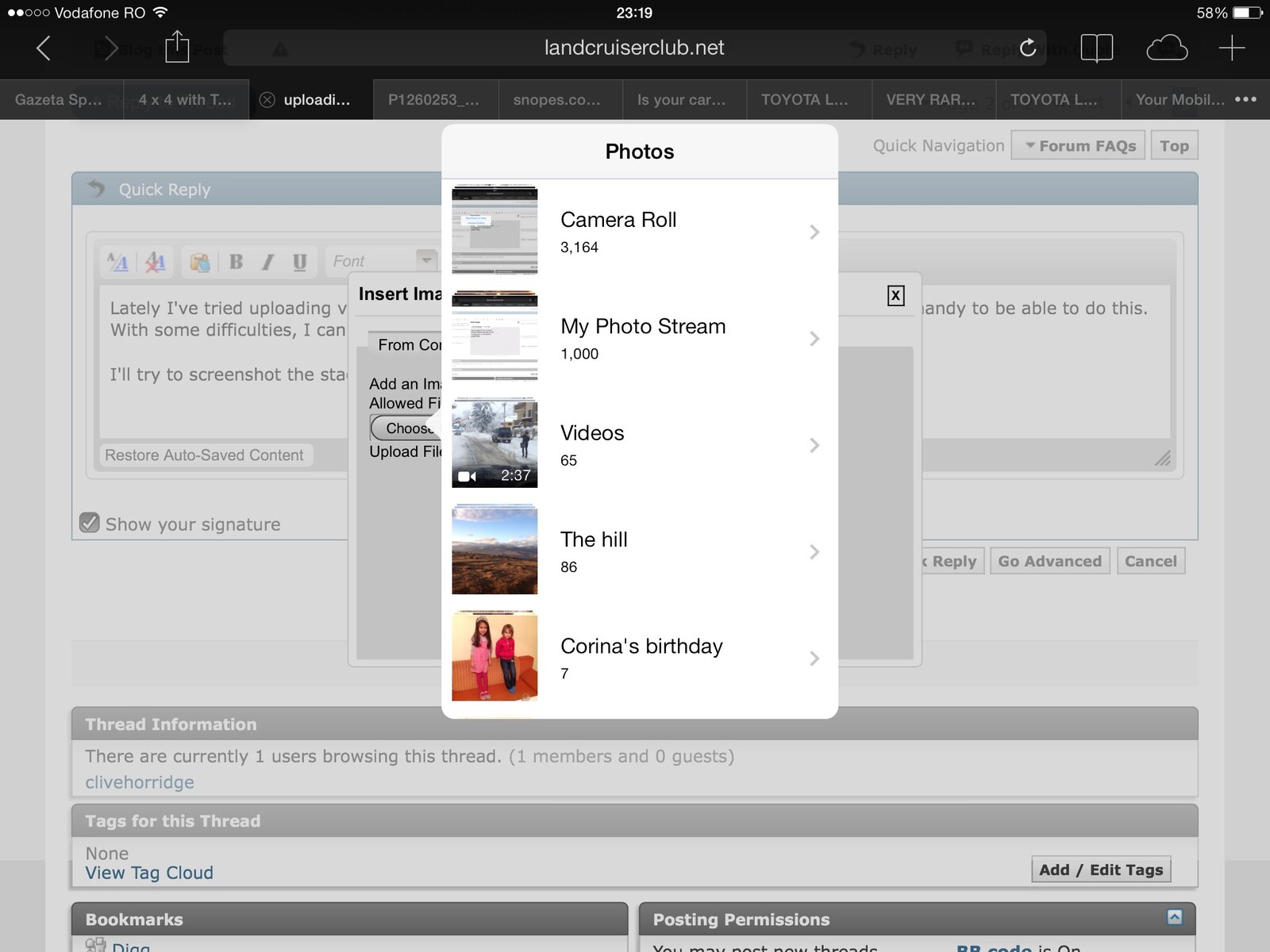Tap the Safari back arrow
Image resolution: width=1270 pixels, height=952 pixels.
[44, 48]
